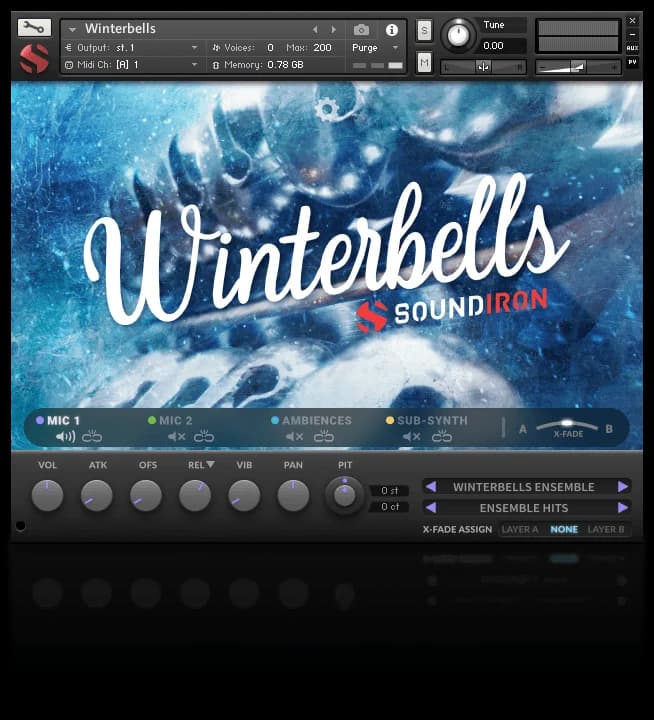The height and width of the screenshot is (720, 654).
Task: Click the Tune knob
Action: point(458,35)
